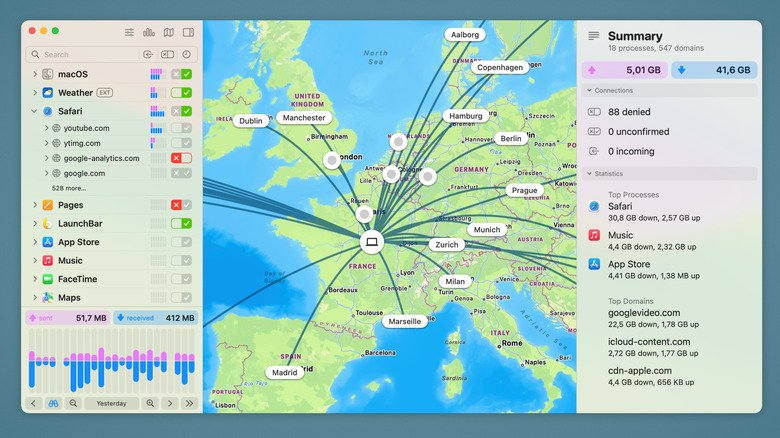Click the recent activity clock icon

(187, 54)
